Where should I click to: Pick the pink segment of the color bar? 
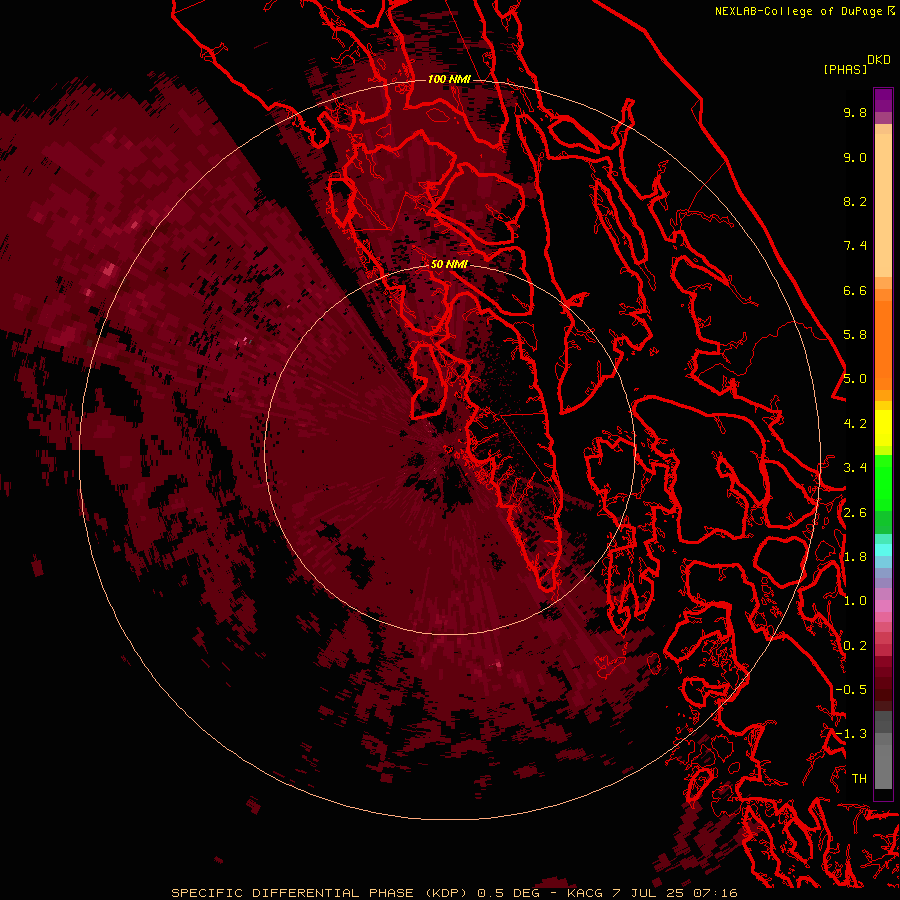click(883, 606)
